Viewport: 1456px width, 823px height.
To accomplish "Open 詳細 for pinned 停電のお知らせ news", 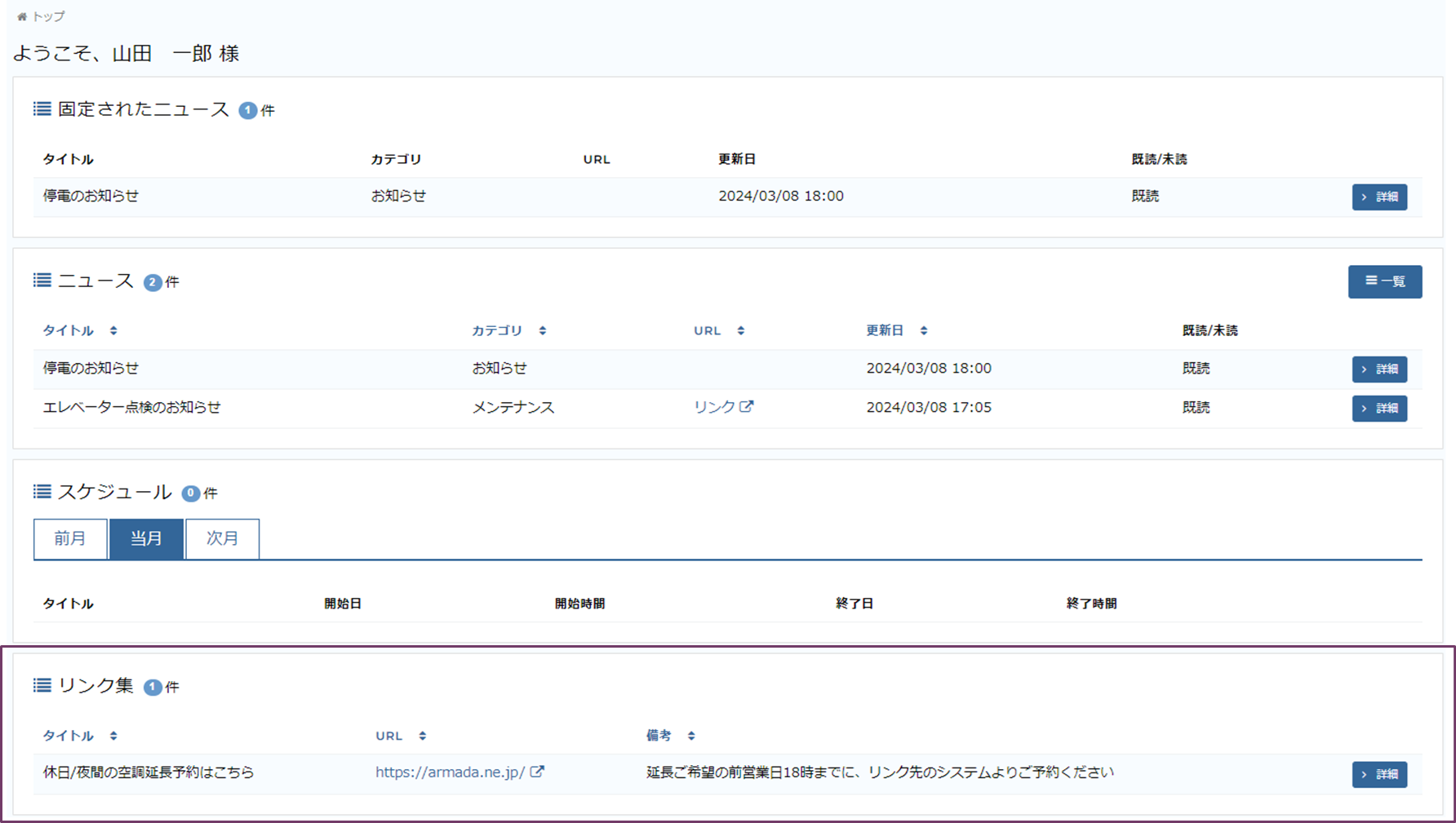I will (x=1379, y=197).
